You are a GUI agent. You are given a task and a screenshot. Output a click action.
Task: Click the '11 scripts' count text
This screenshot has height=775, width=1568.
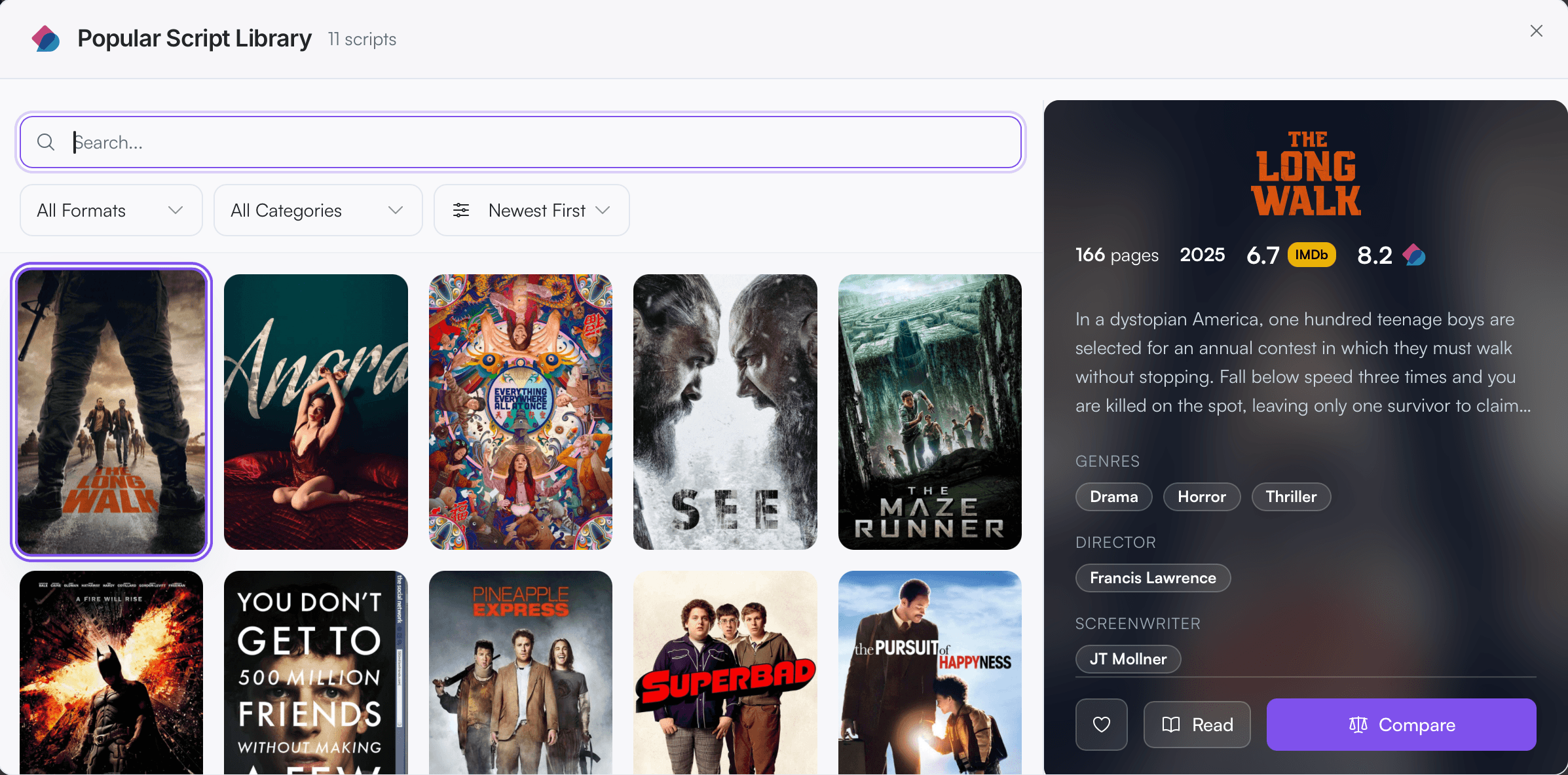coord(362,39)
